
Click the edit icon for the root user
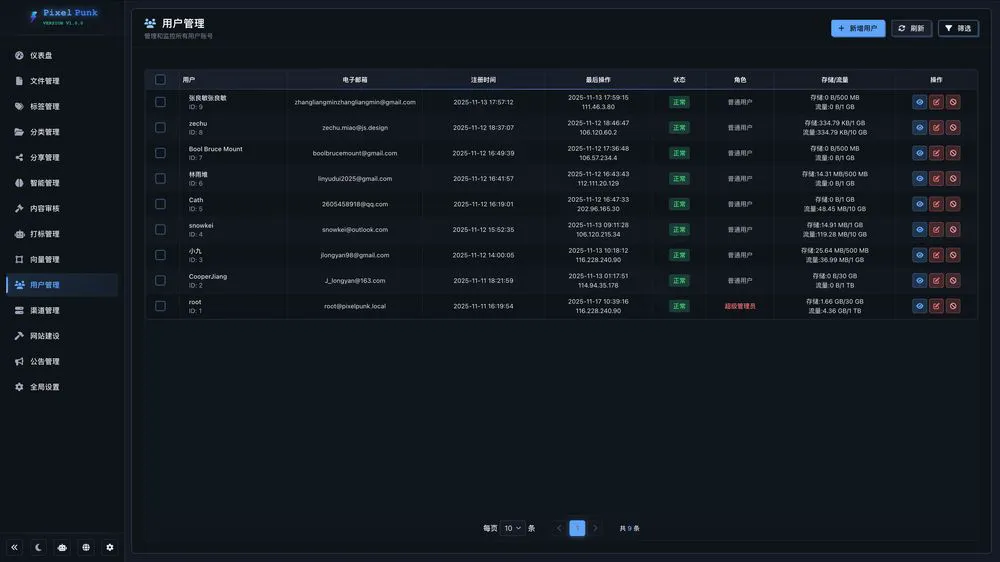936,306
